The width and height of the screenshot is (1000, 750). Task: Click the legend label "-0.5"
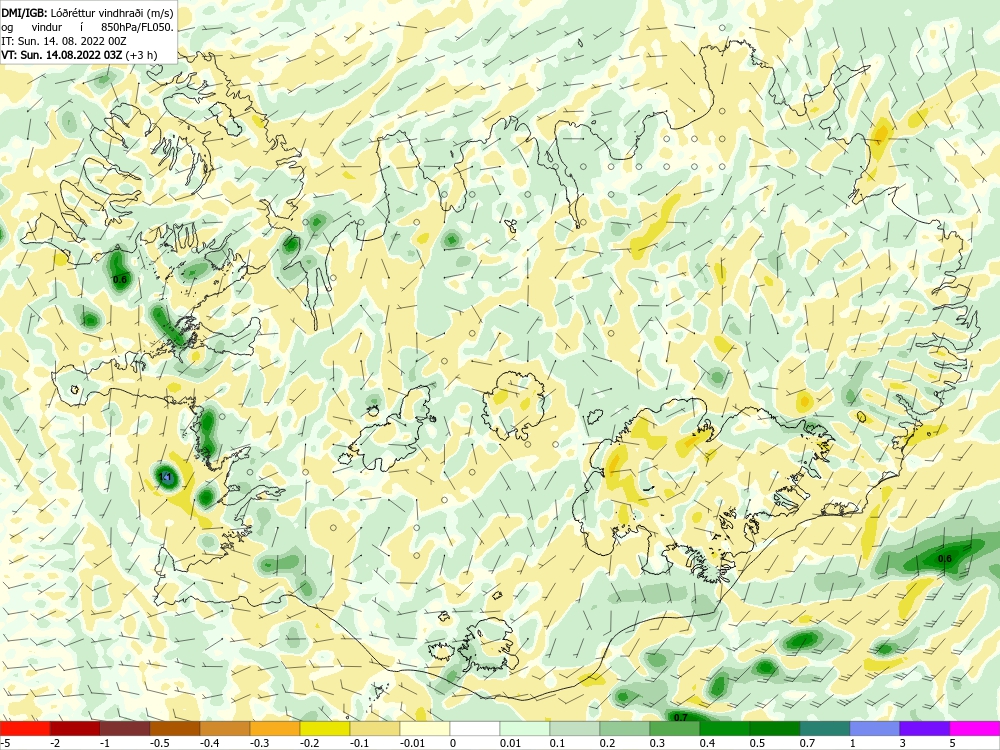[159, 743]
